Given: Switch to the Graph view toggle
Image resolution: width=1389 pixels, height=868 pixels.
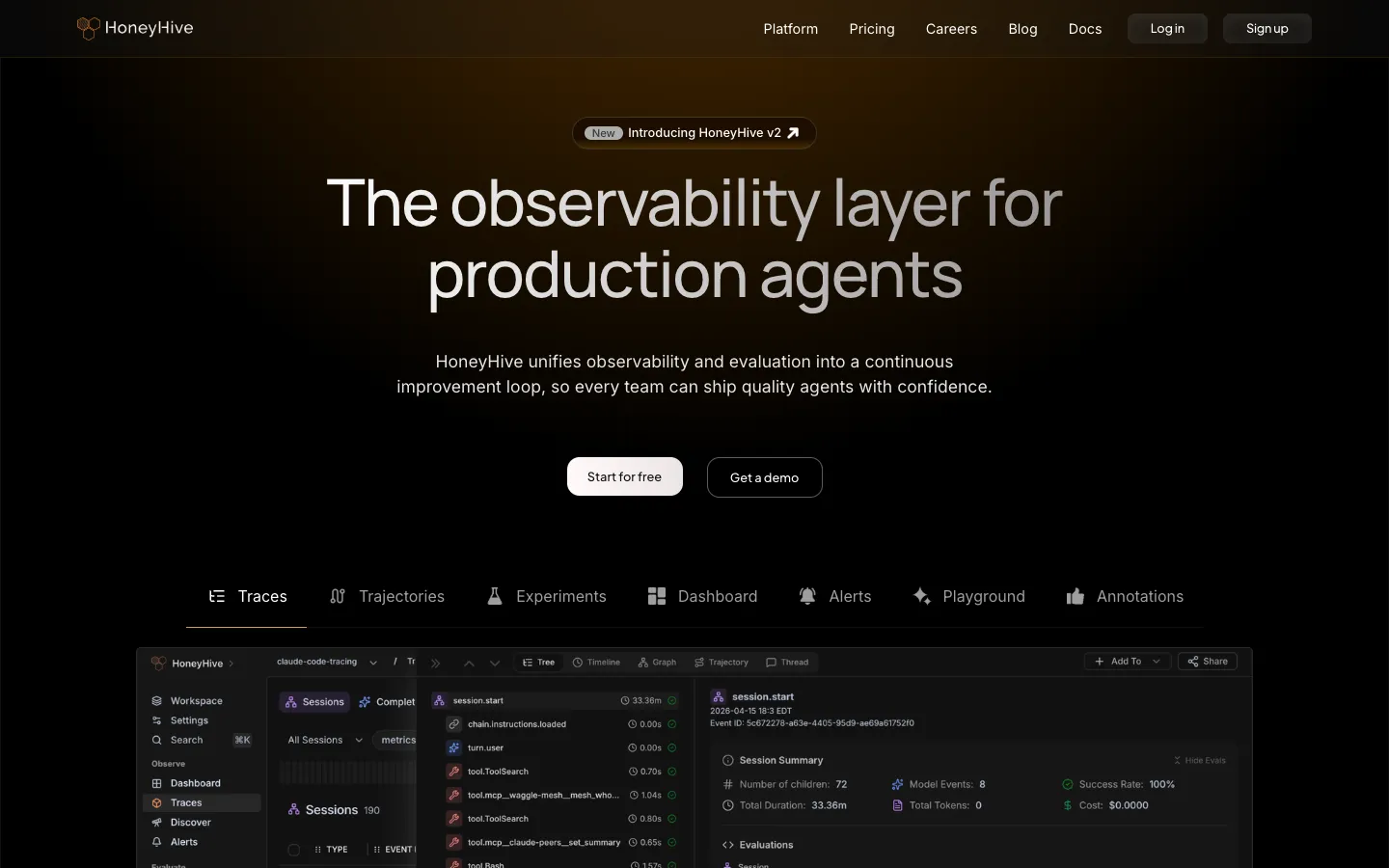Looking at the screenshot, I should coord(657,663).
